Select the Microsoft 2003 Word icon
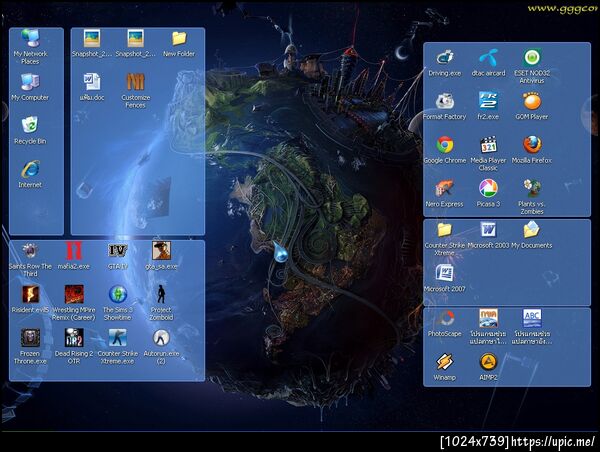This screenshot has height=452, width=600. (488, 230)
